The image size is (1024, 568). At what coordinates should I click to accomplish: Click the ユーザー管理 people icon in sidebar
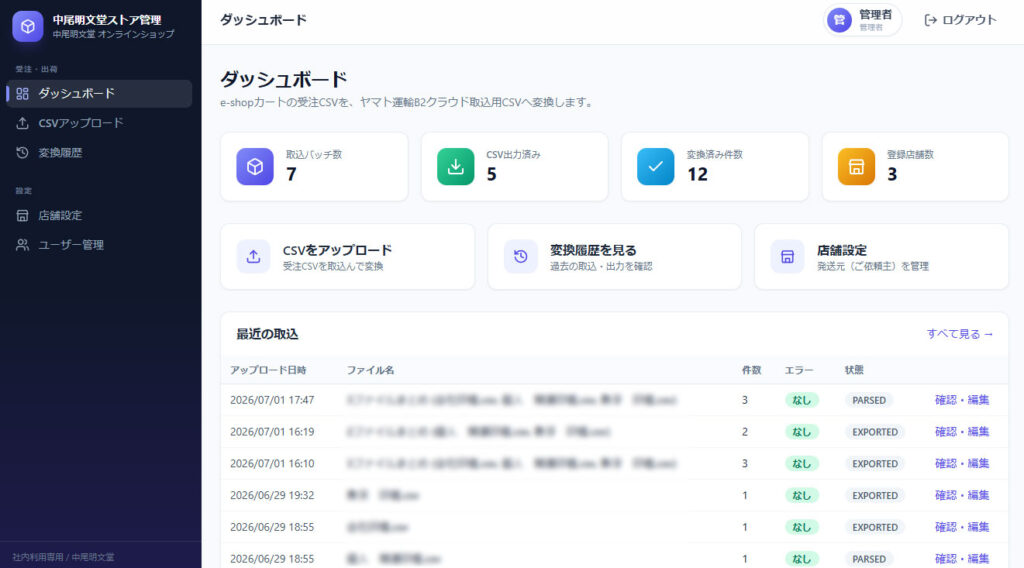click(x=22, y=245)
